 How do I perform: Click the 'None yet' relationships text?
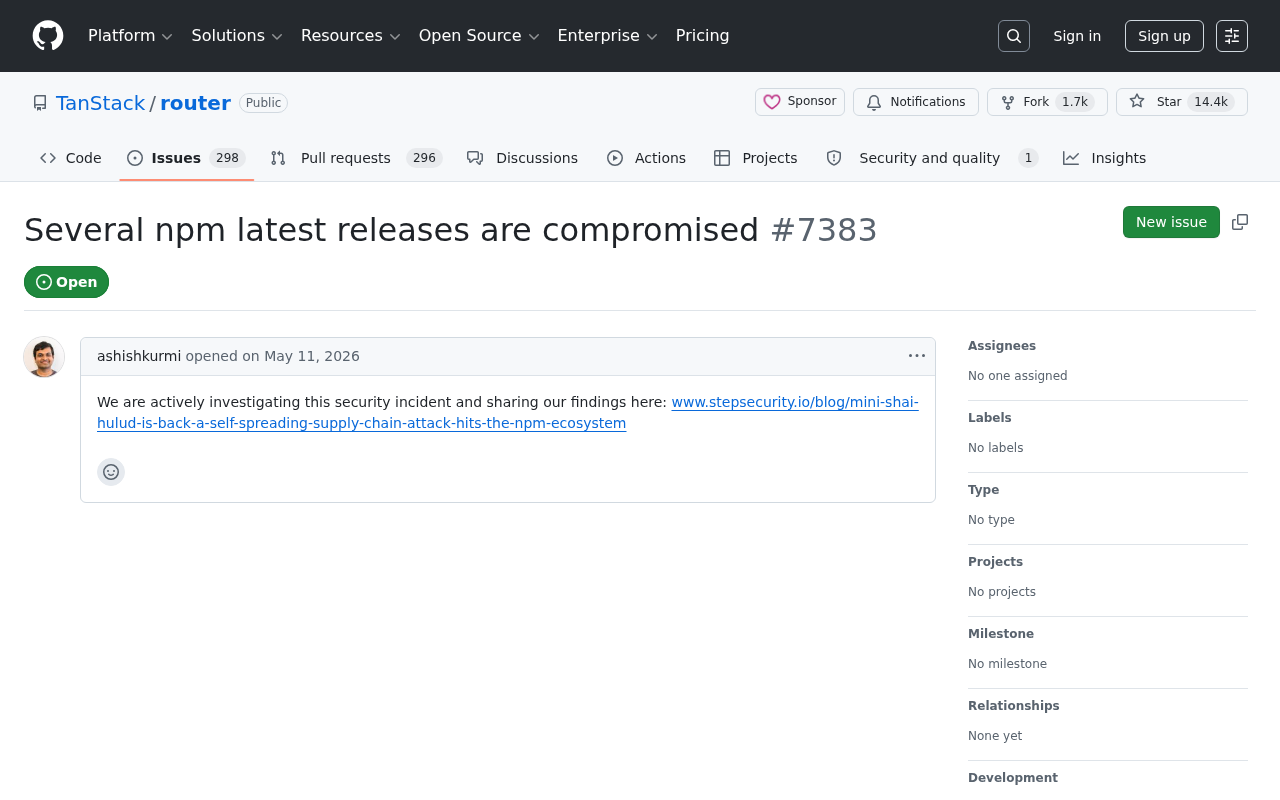[x=995, y=736]
